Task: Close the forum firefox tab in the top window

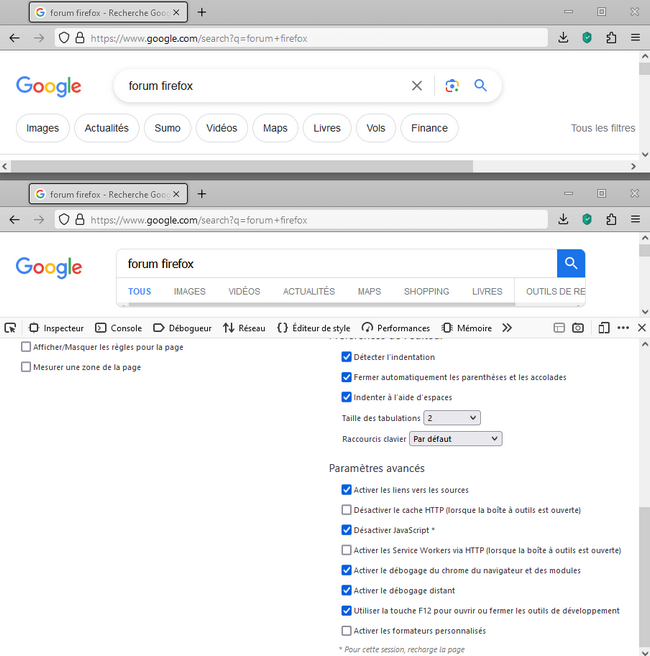Action: 176,13
